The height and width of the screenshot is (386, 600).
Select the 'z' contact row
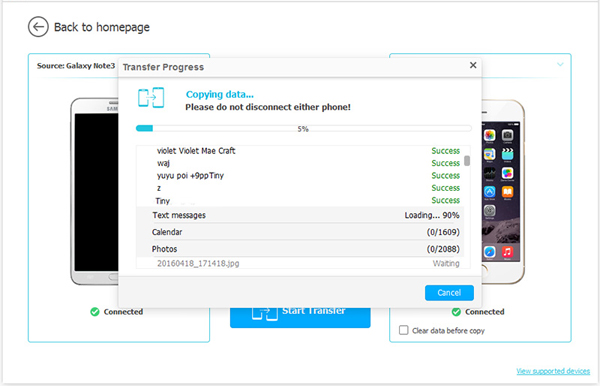300,188
